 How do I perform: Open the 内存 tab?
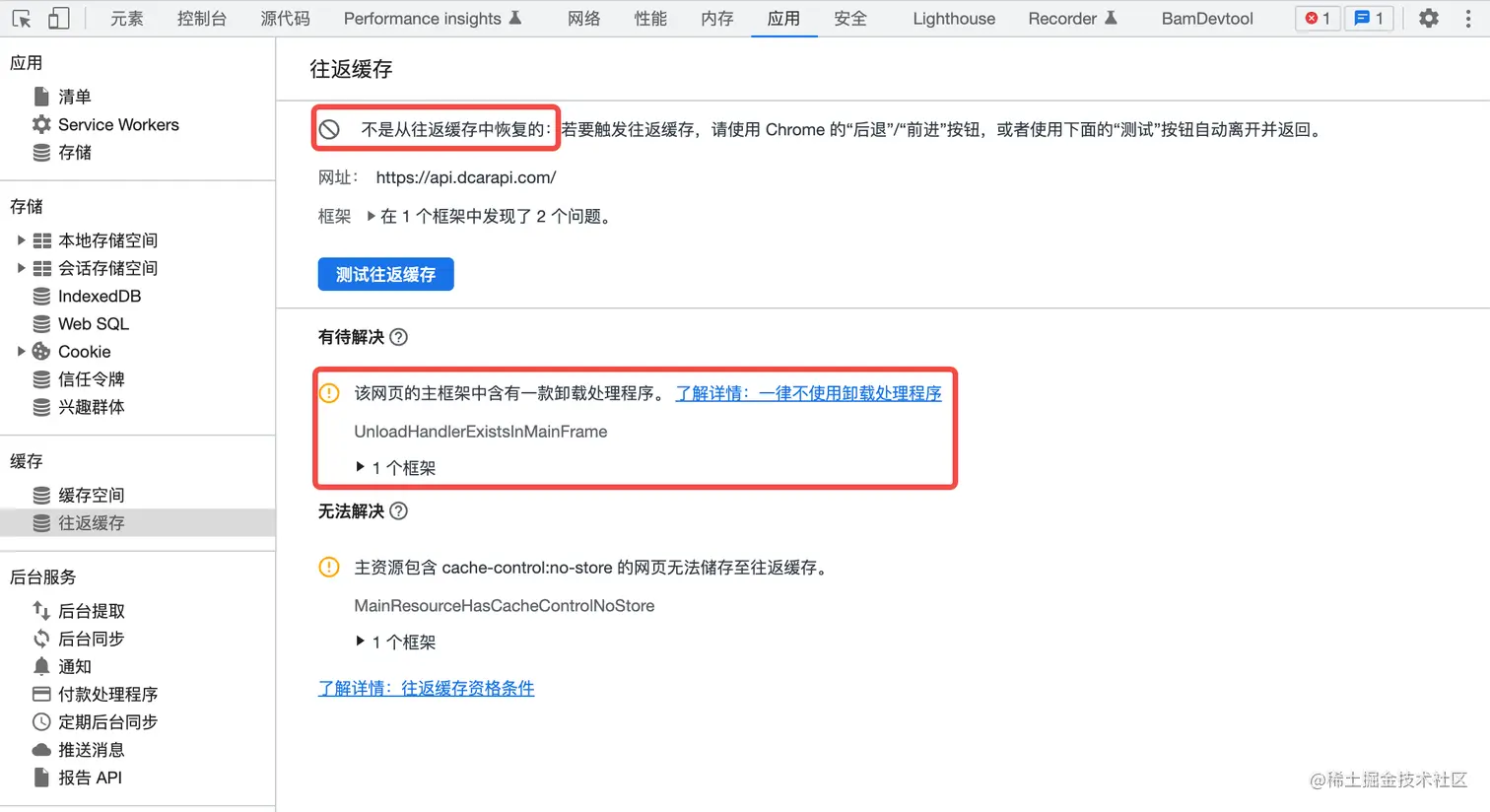[717, 18]
